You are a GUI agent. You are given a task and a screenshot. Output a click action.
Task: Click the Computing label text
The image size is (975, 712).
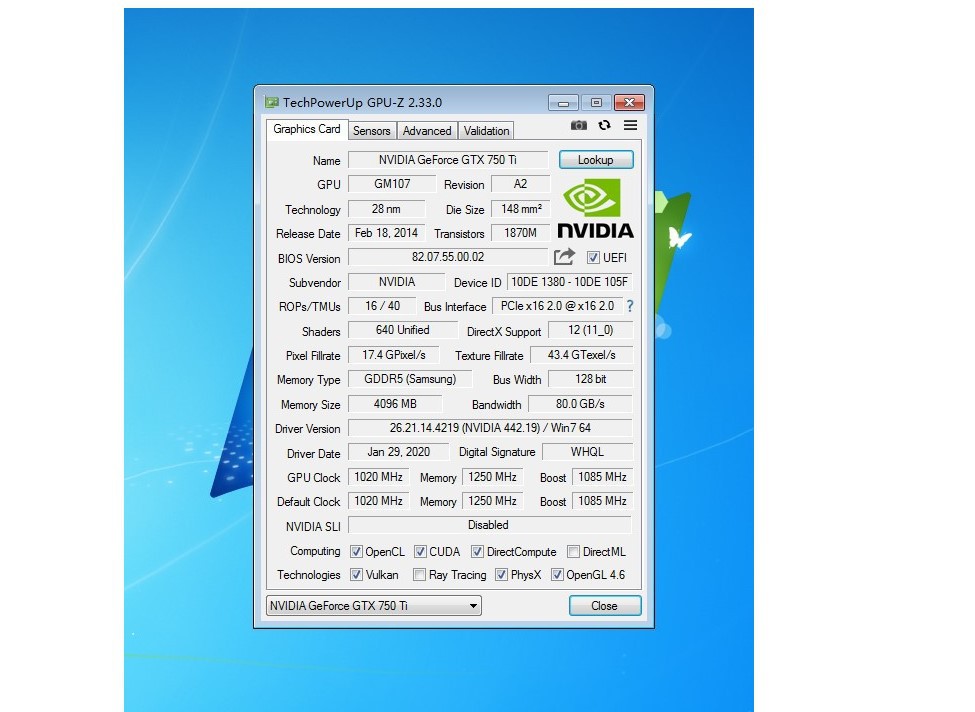(x=315, y=551)
